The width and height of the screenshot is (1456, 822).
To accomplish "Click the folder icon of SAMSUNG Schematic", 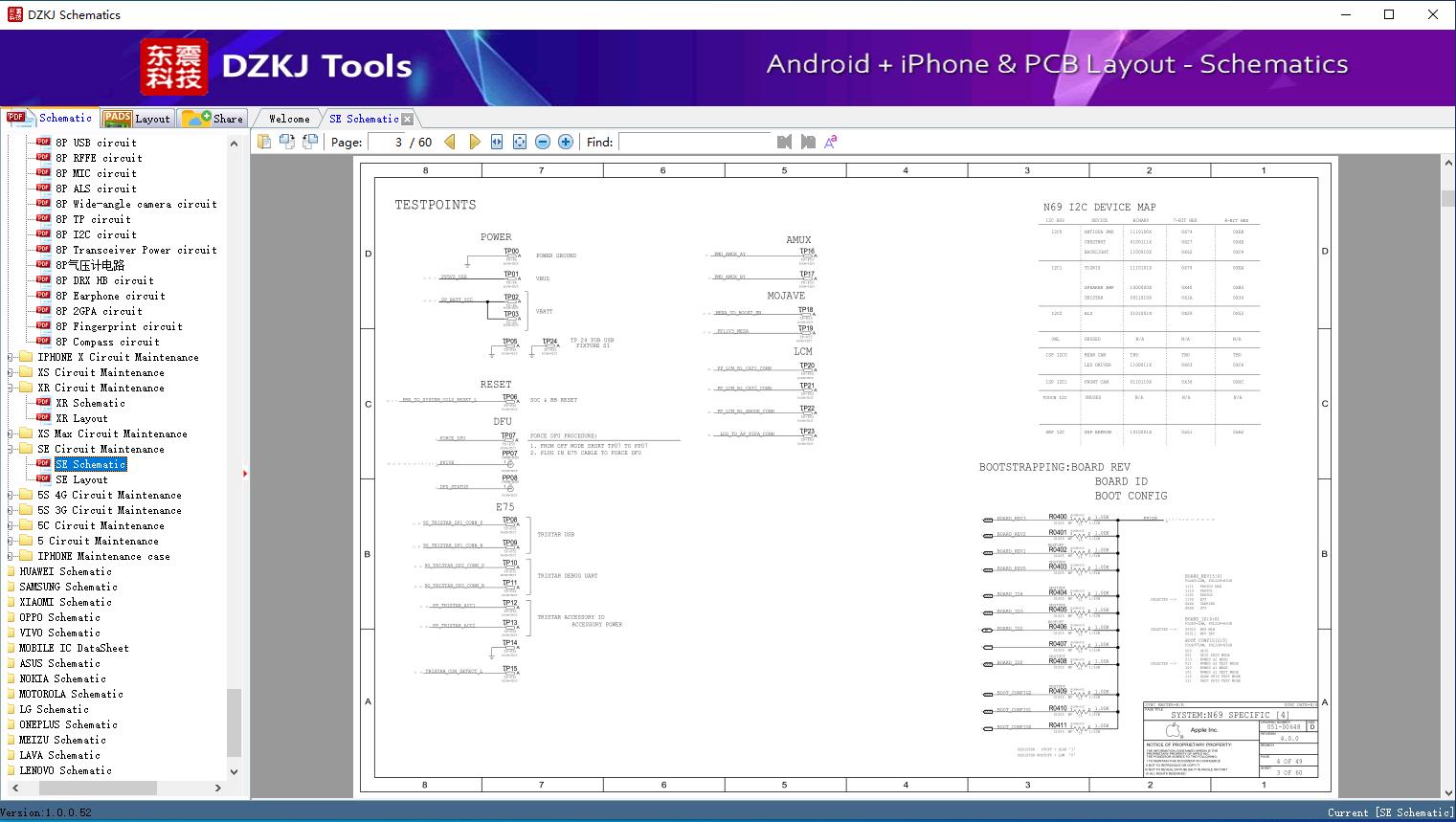I will 11,587.
